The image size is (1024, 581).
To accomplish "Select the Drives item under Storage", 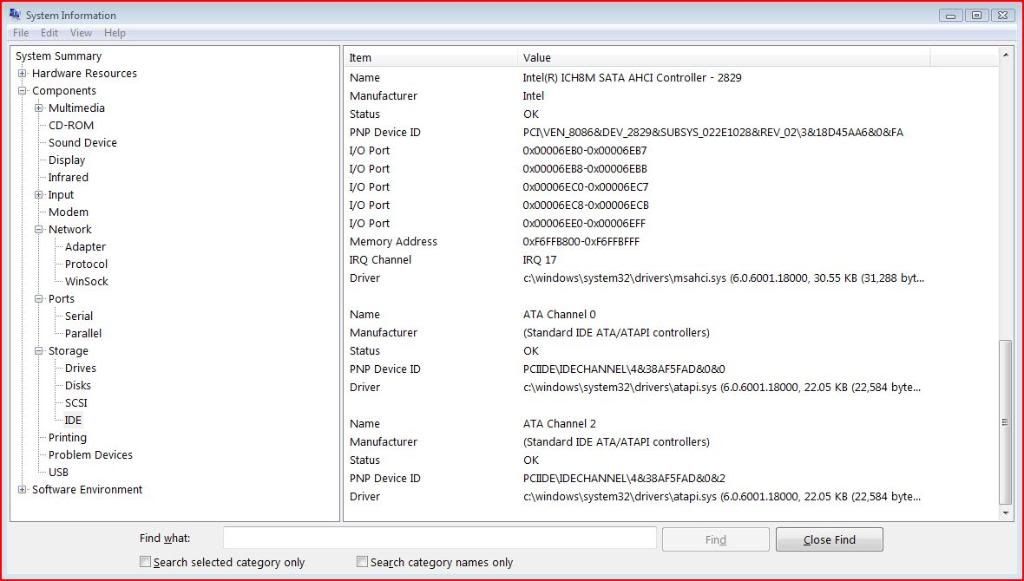I will (81, 368).
